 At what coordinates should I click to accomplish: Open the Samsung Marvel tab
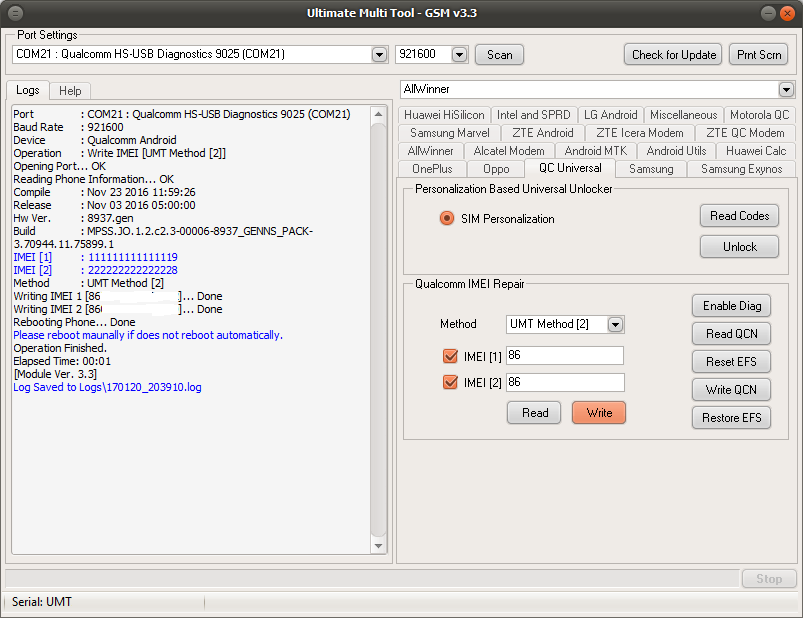tap(450, 133)
